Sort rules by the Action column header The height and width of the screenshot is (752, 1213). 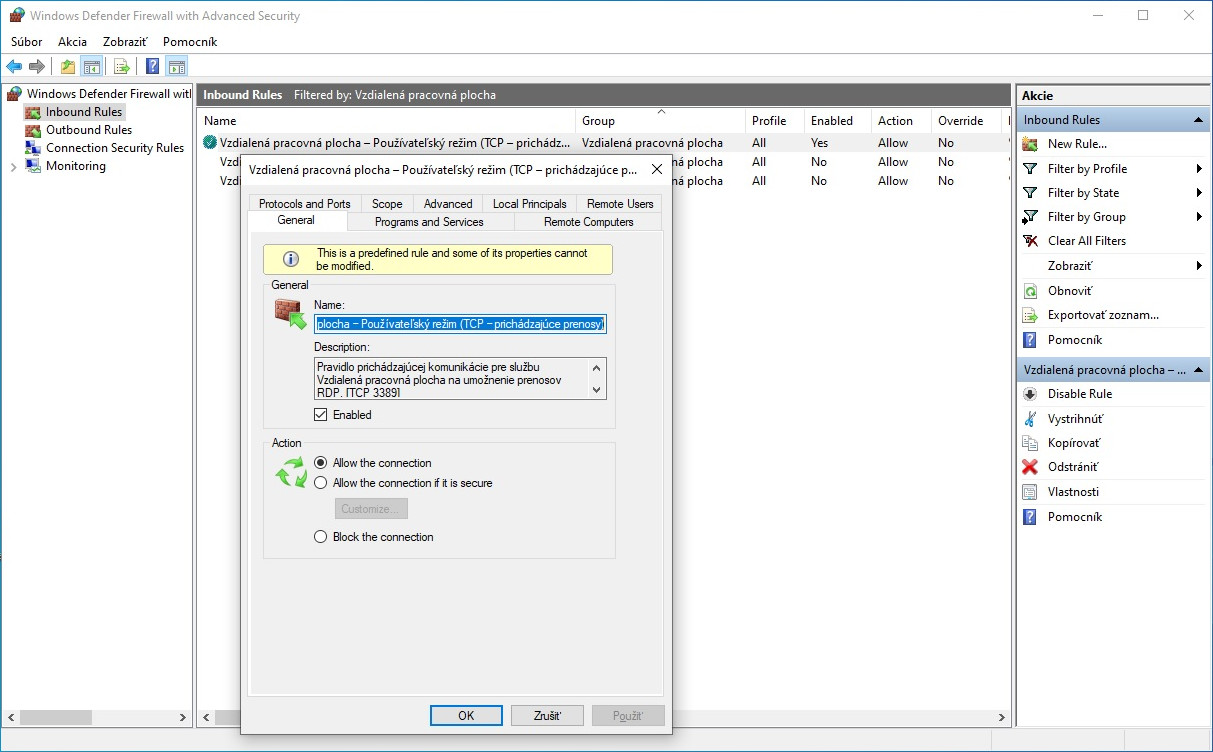point(901,121)
